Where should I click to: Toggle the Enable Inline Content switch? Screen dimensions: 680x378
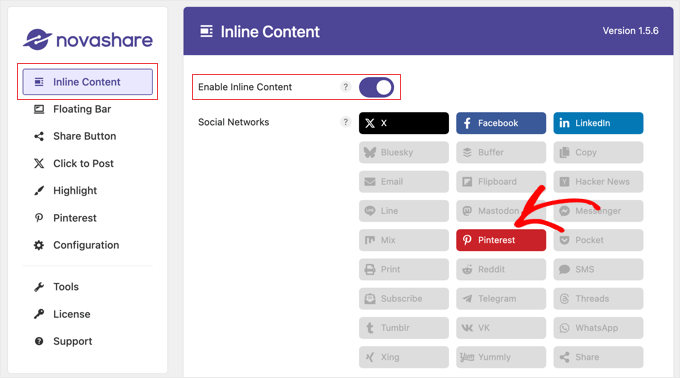pyautogui.click(x=376, y=87)
